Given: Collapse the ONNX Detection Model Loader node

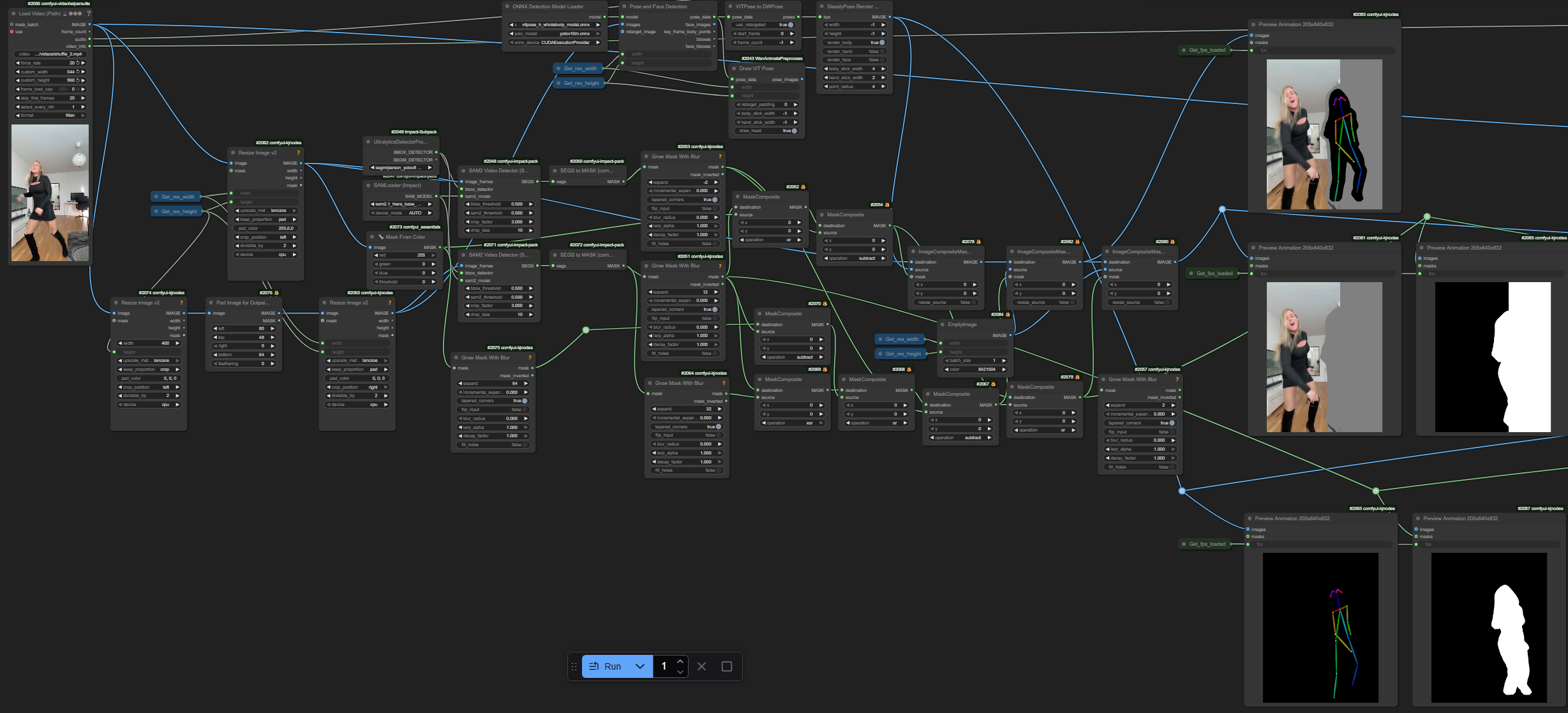Looking at the screenshot, I should [x=507, y=6].
